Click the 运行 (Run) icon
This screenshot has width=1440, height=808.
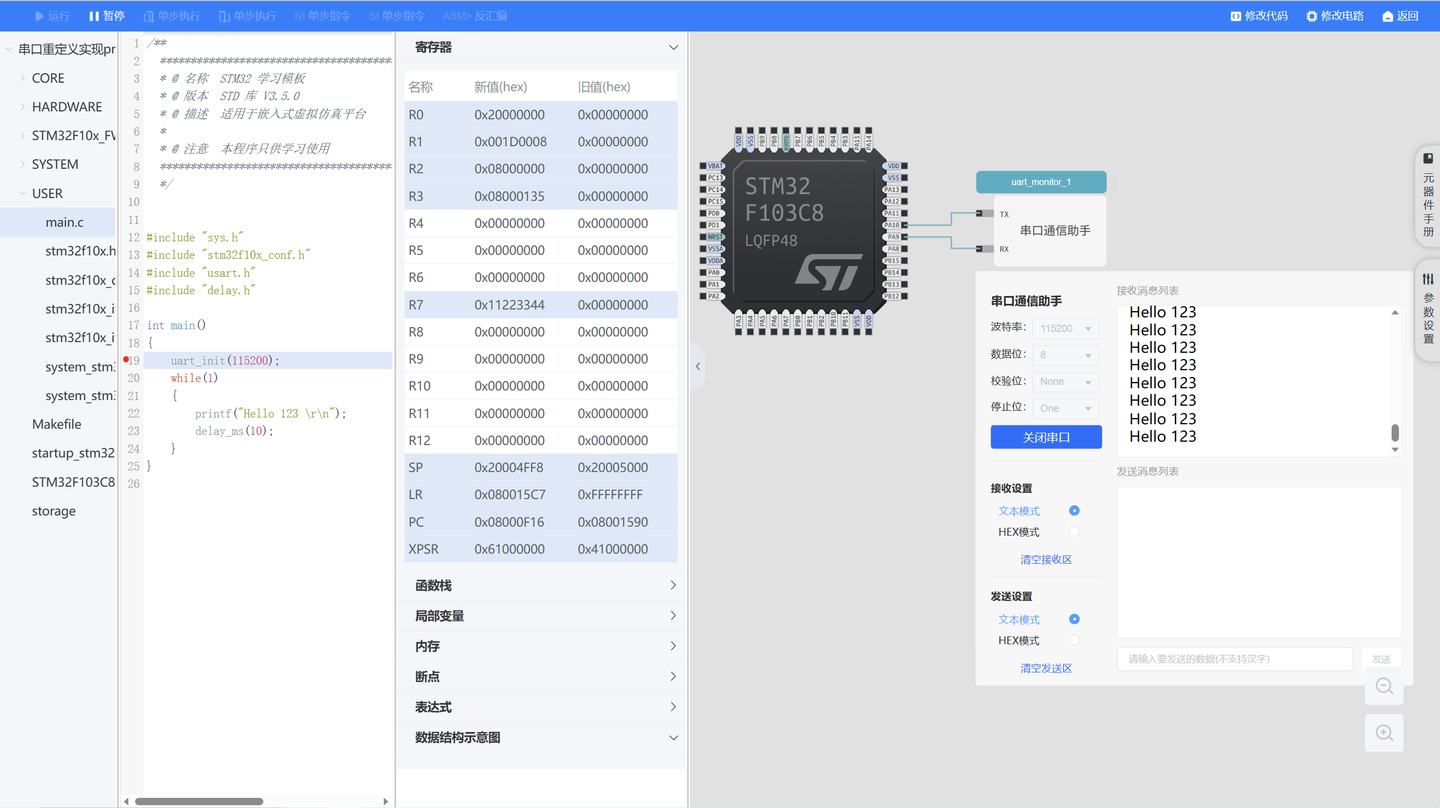coord(45,15)
